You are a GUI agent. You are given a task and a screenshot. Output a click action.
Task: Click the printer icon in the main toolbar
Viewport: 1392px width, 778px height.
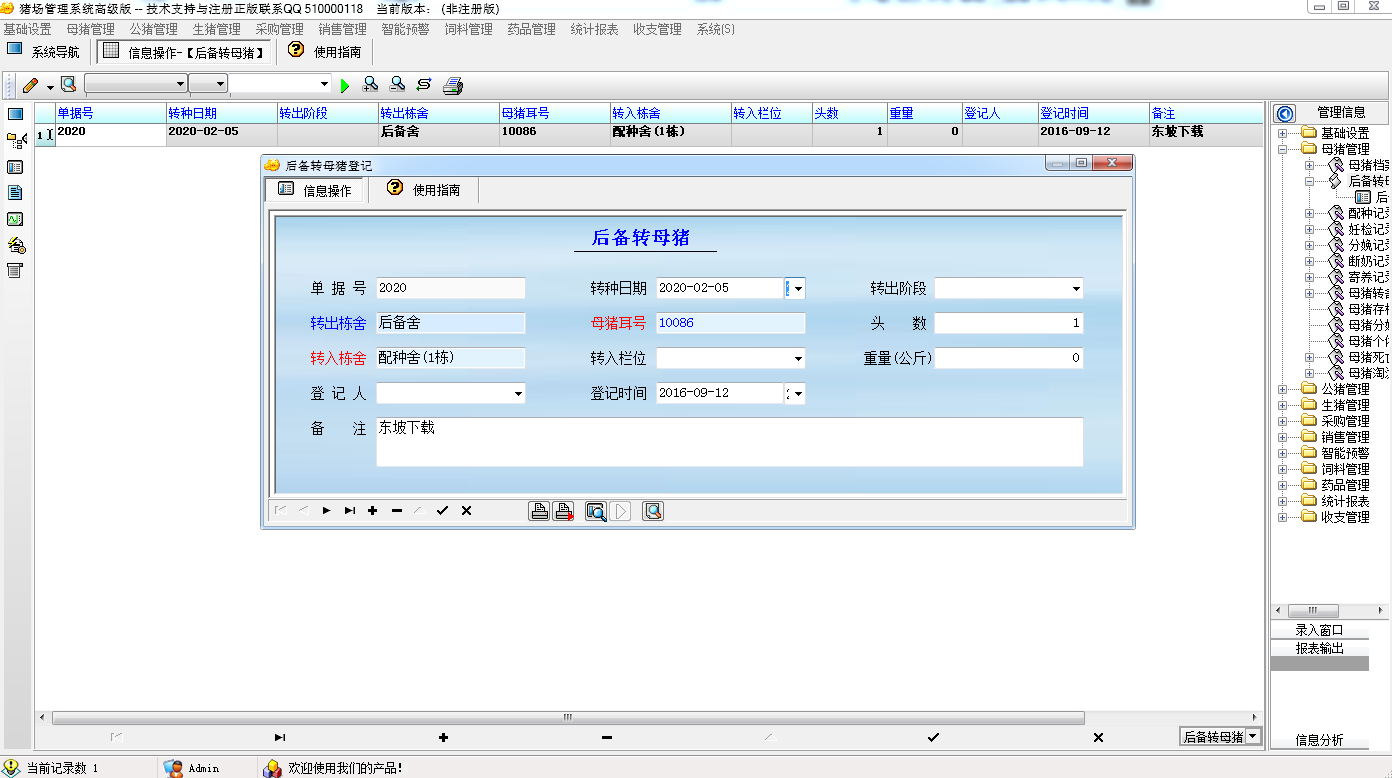(453, 85)
